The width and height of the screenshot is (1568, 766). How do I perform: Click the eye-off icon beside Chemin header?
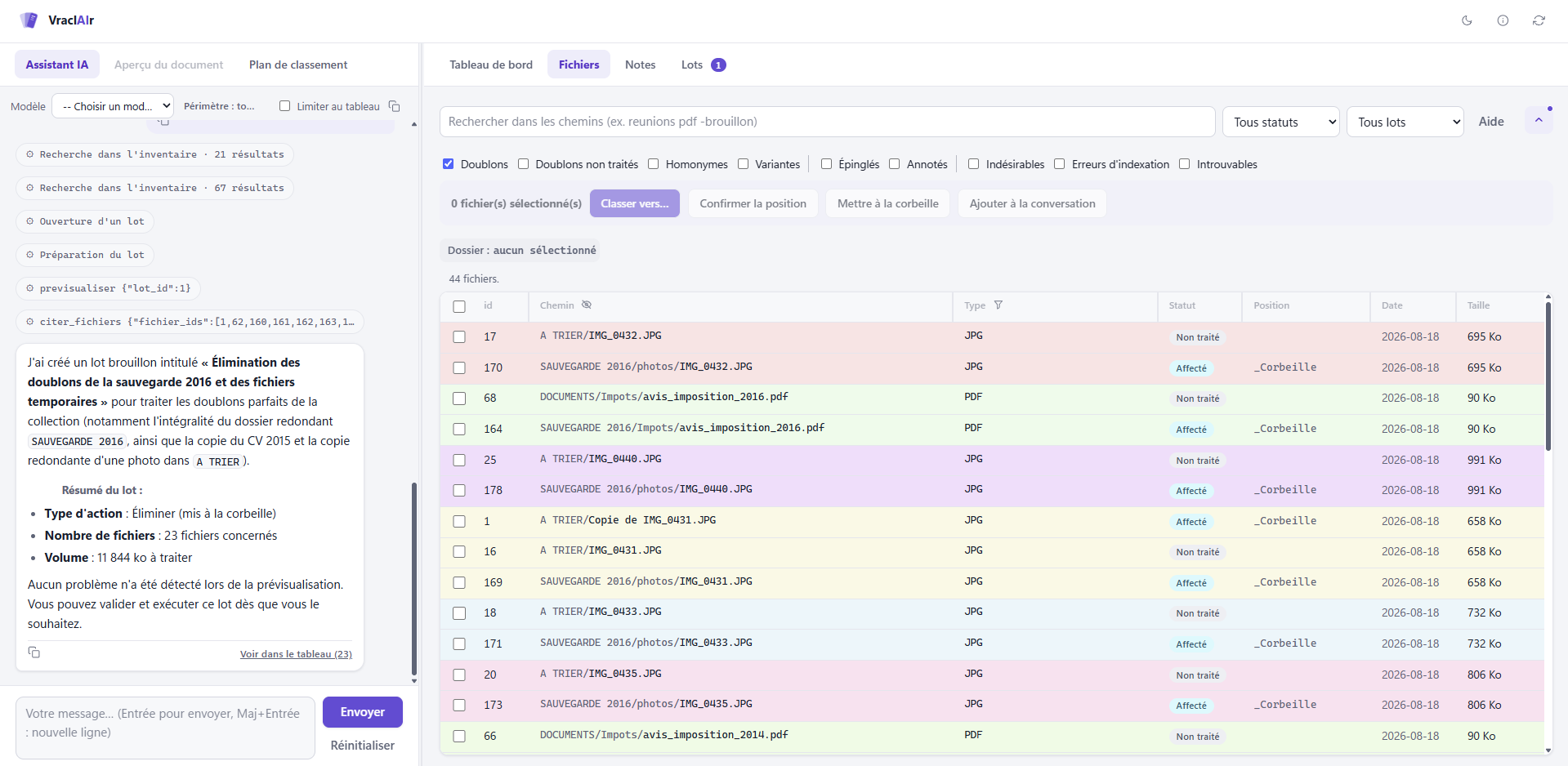pos(587,305)
